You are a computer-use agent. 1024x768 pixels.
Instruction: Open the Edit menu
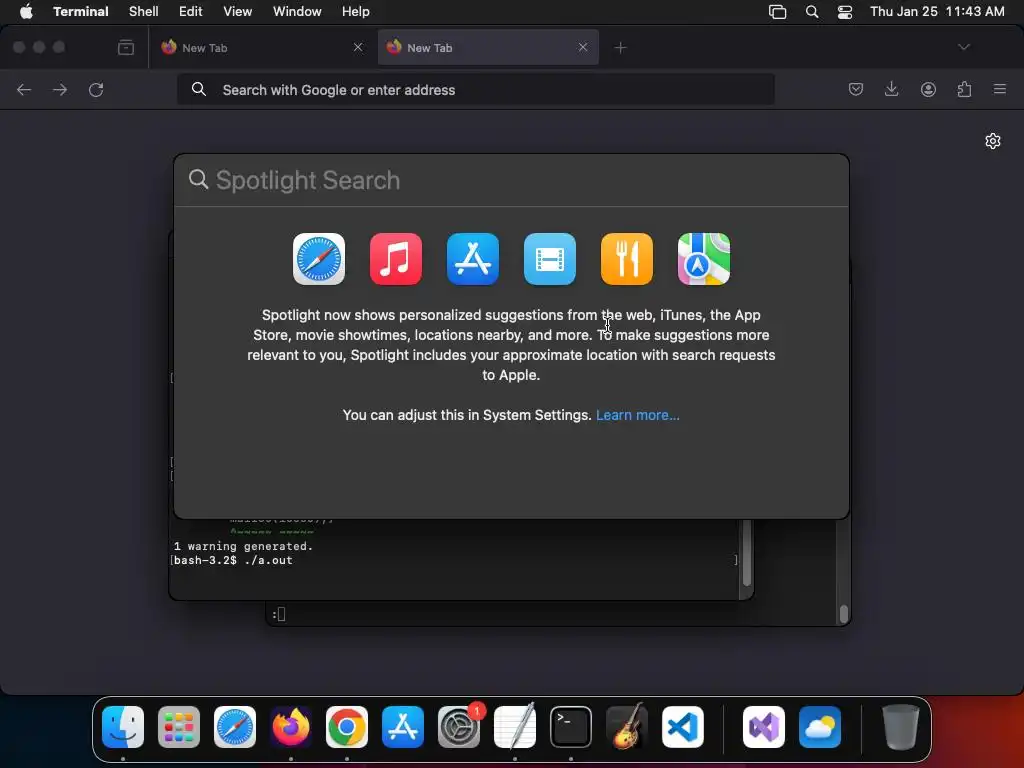pyautogui.click(x=191, y=12)
